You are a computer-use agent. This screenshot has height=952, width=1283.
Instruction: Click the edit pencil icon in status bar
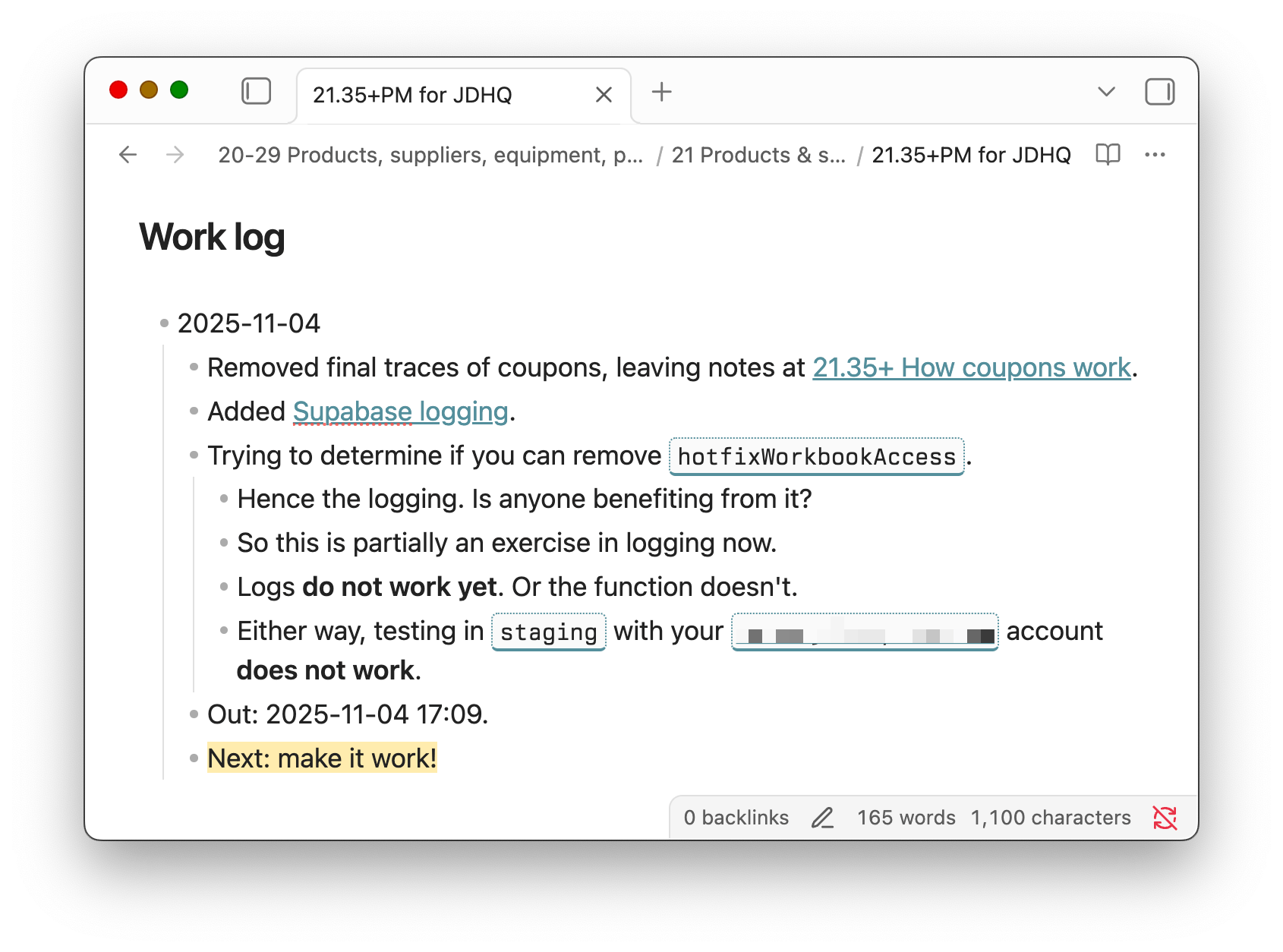point(822,818)
